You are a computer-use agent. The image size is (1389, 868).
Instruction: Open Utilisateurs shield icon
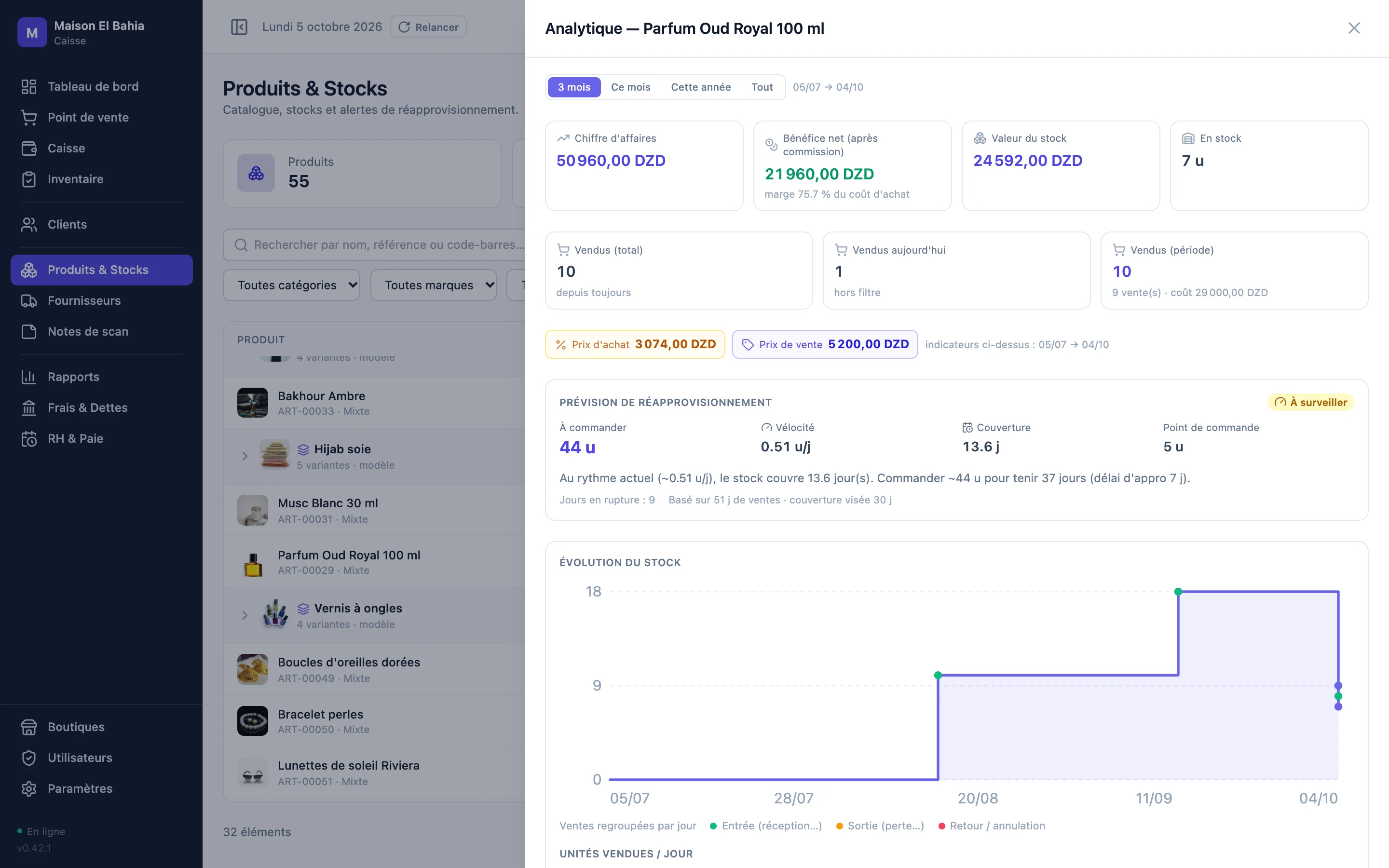click(x=29, y=758)
